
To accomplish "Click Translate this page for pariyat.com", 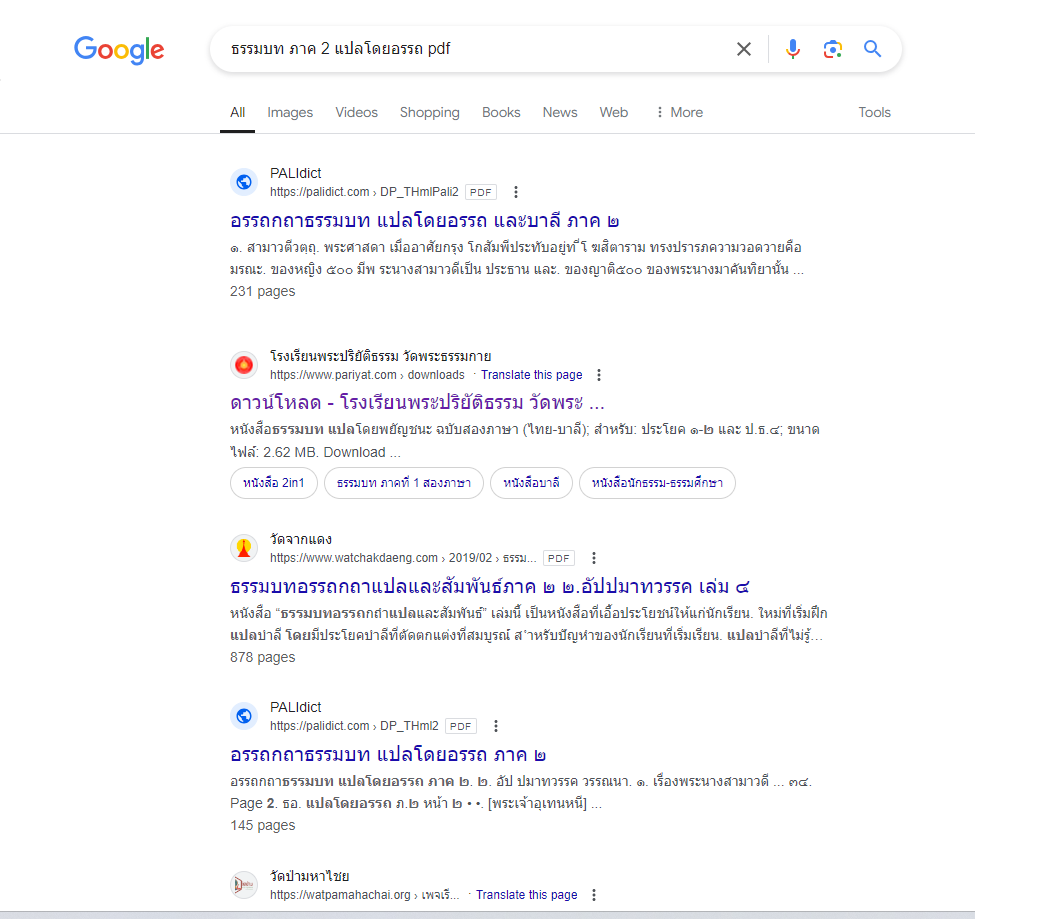I will 531,375.
